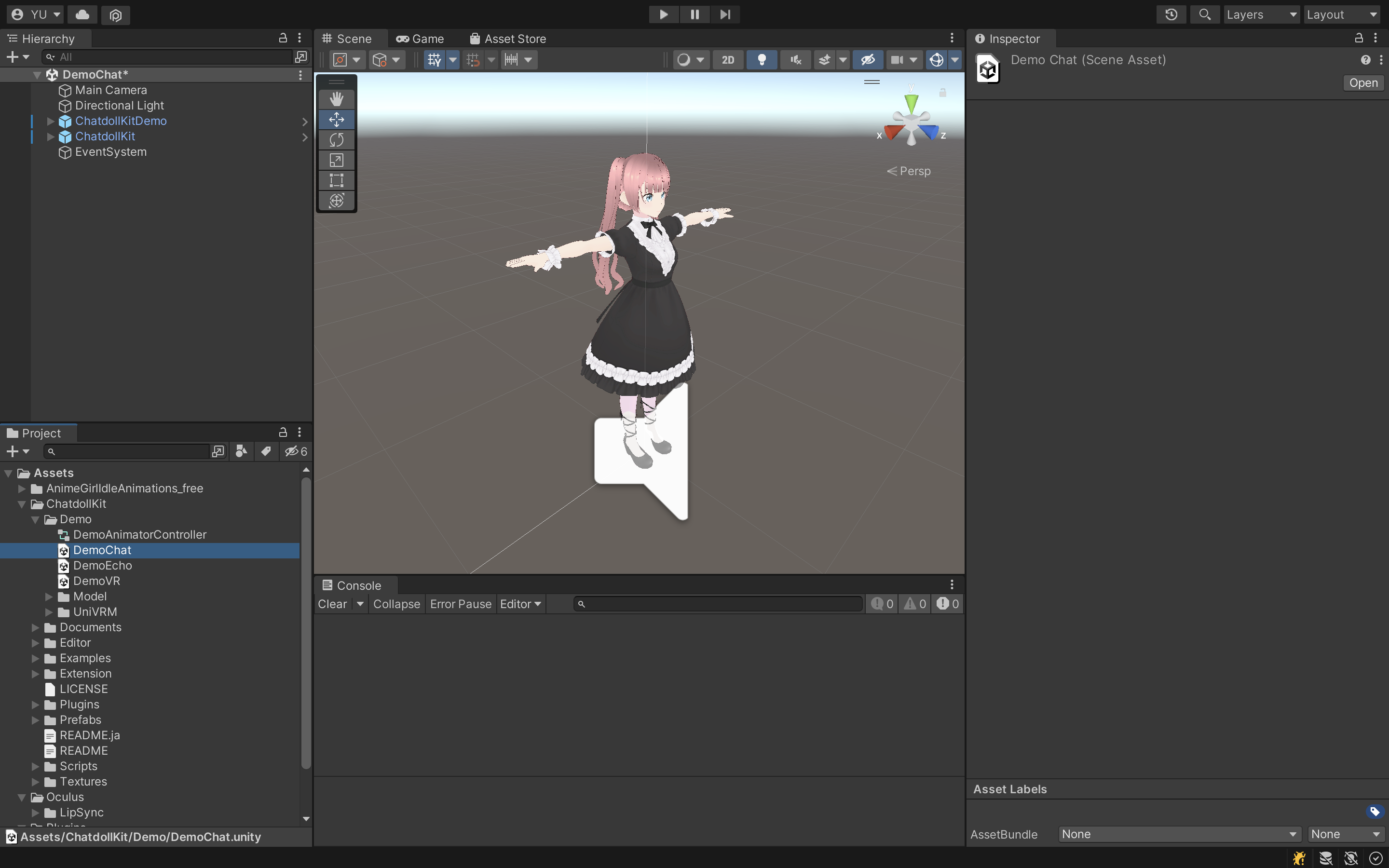Click the Open button in Inspector
Viewport: 1389px width, 868px height.
click(1362, 82)
